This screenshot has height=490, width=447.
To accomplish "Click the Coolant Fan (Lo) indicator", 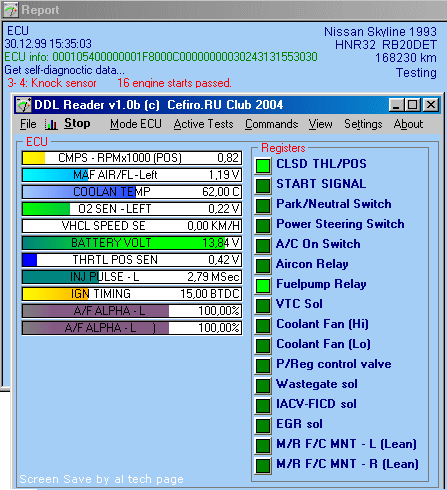I will pyautogui.click(x=263, y=346).
